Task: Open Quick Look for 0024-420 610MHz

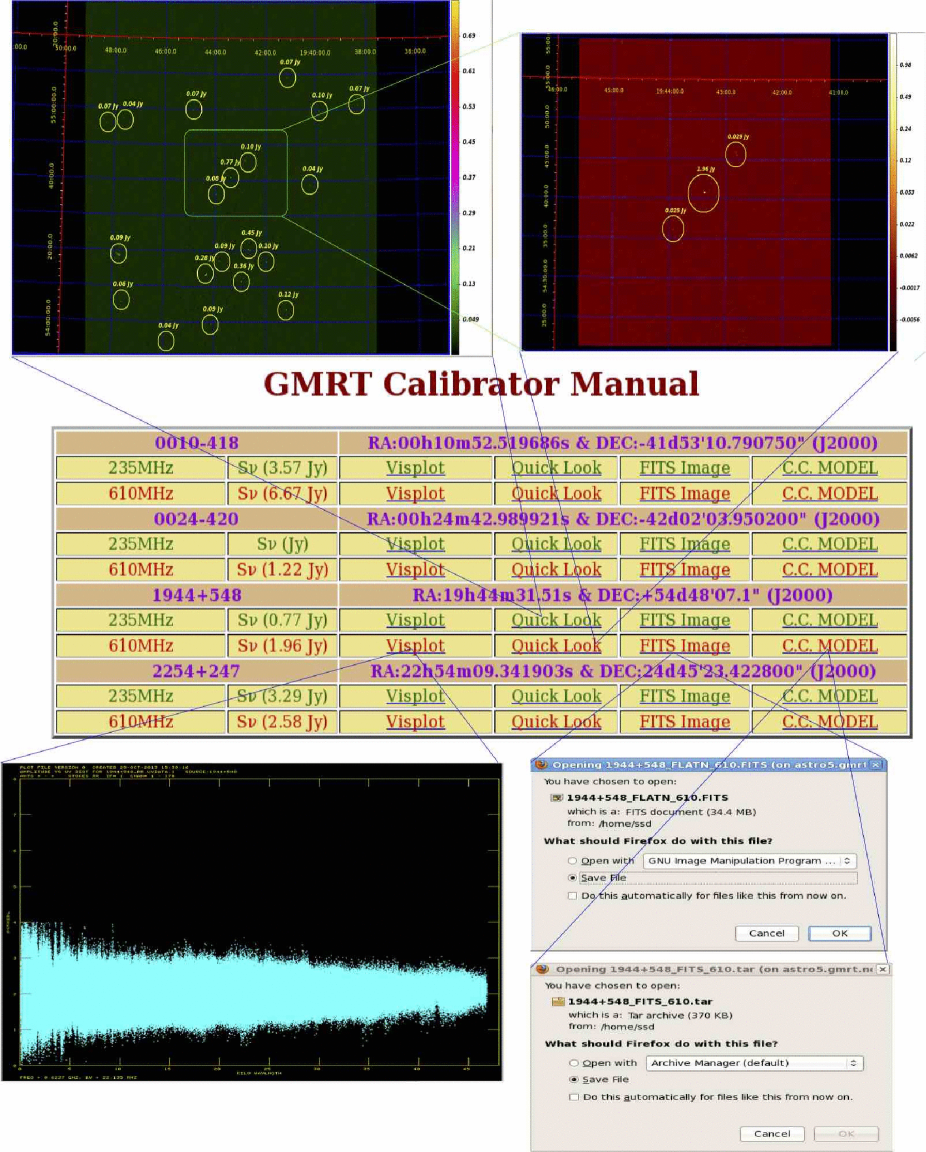Action: 556,570
